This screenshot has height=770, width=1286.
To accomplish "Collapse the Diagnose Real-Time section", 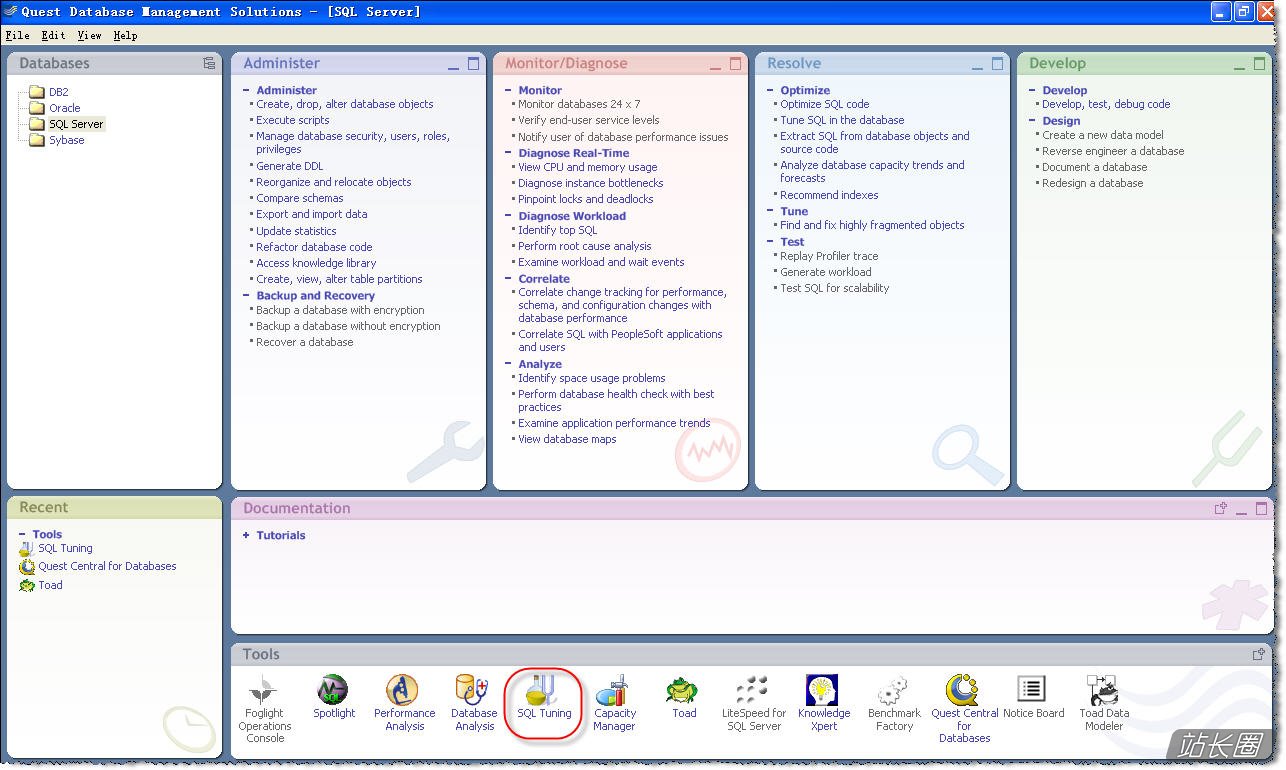I will (x=508, y=153).
